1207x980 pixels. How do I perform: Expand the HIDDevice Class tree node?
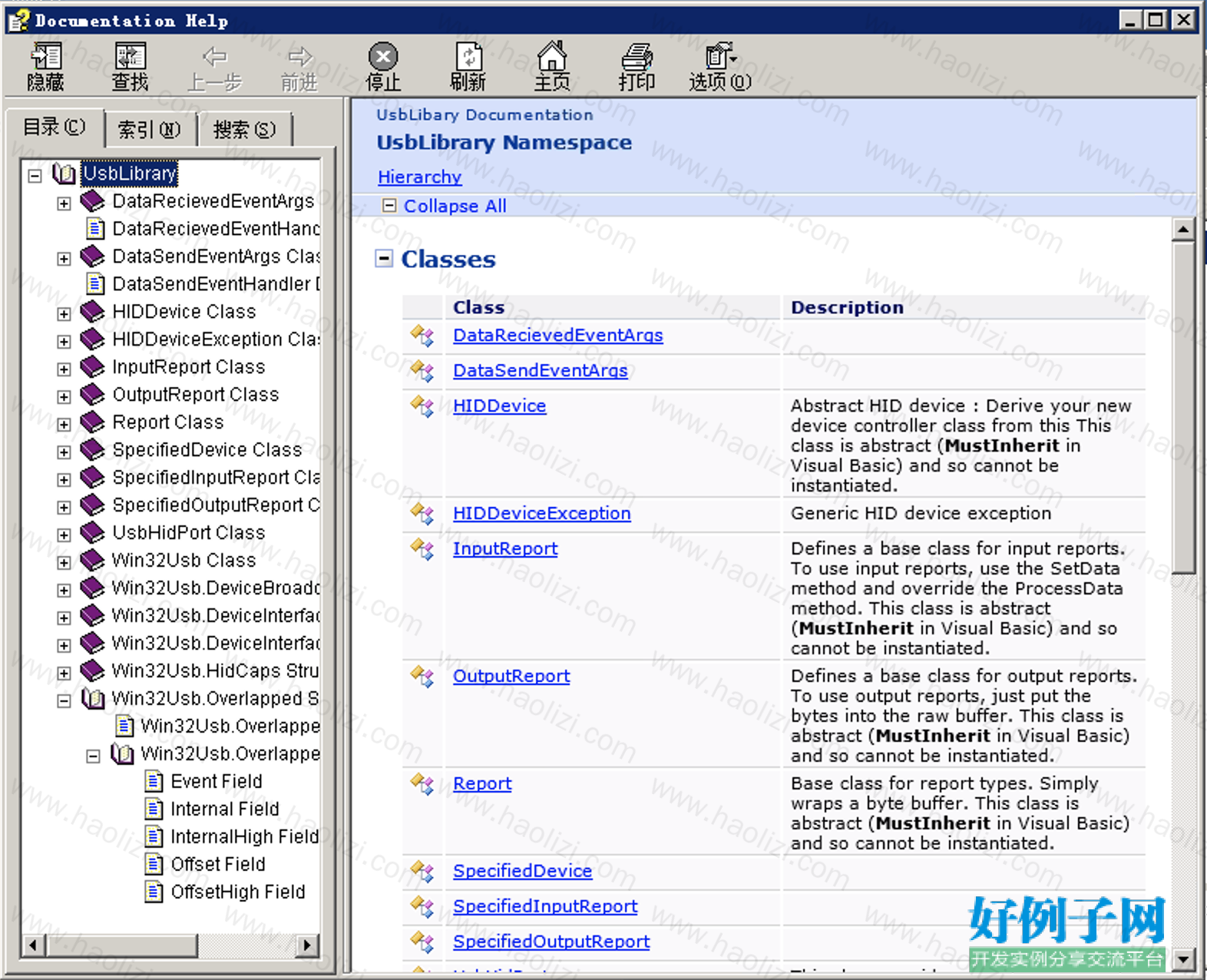(64, 313)
